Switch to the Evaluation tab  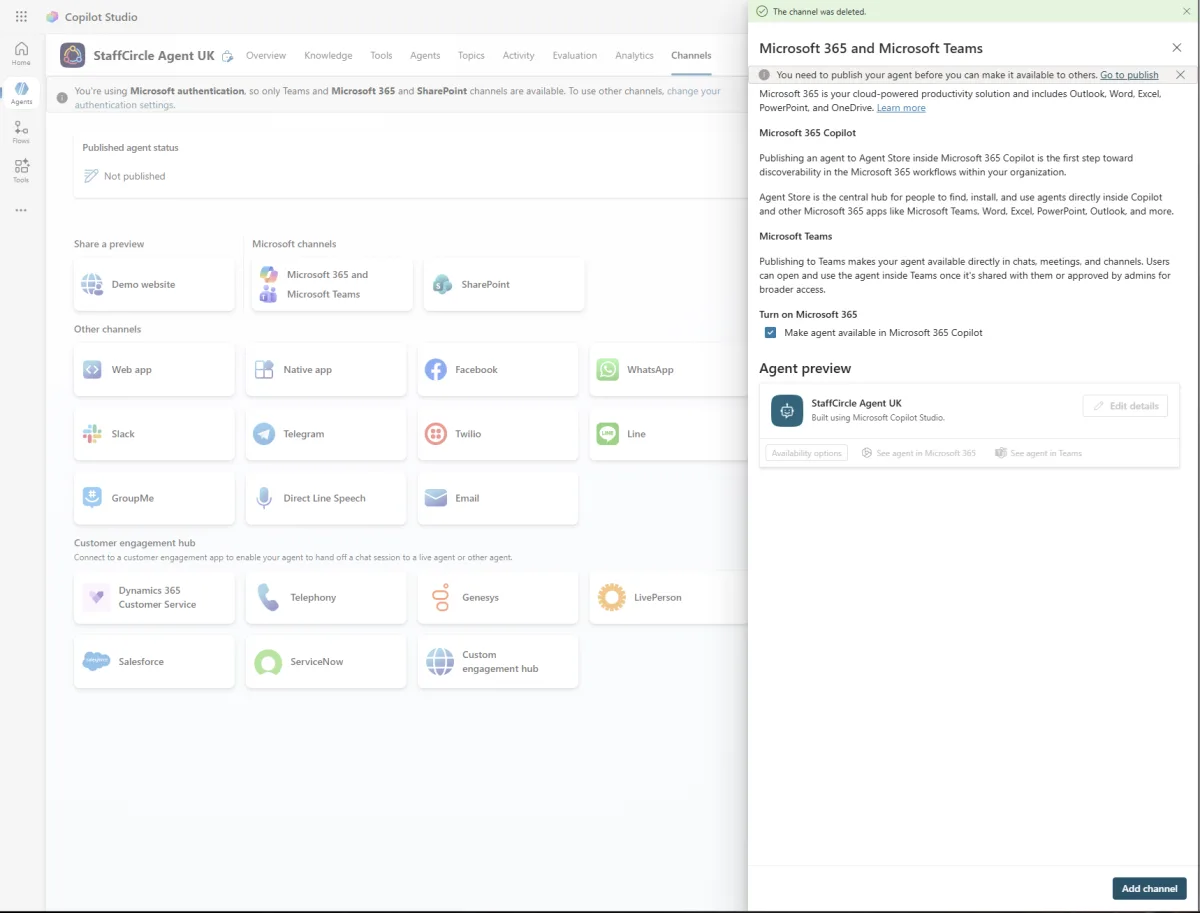point(574,56)
